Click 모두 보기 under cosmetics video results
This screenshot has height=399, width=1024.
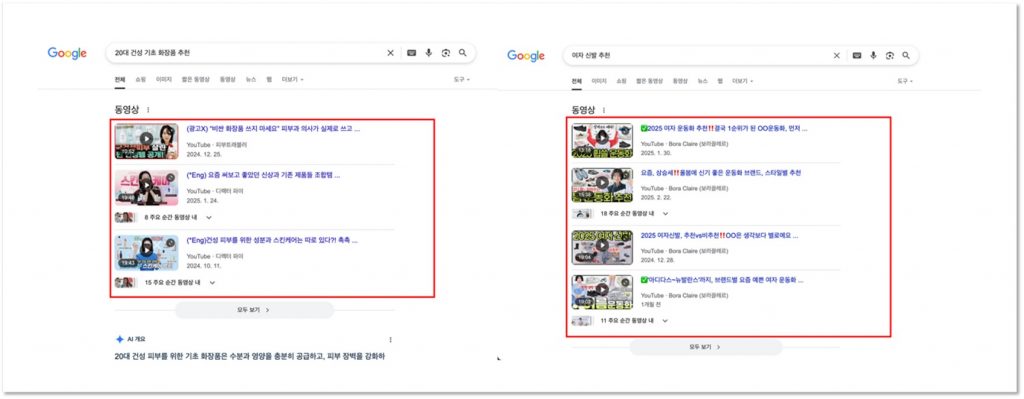(x=254, y=310)
